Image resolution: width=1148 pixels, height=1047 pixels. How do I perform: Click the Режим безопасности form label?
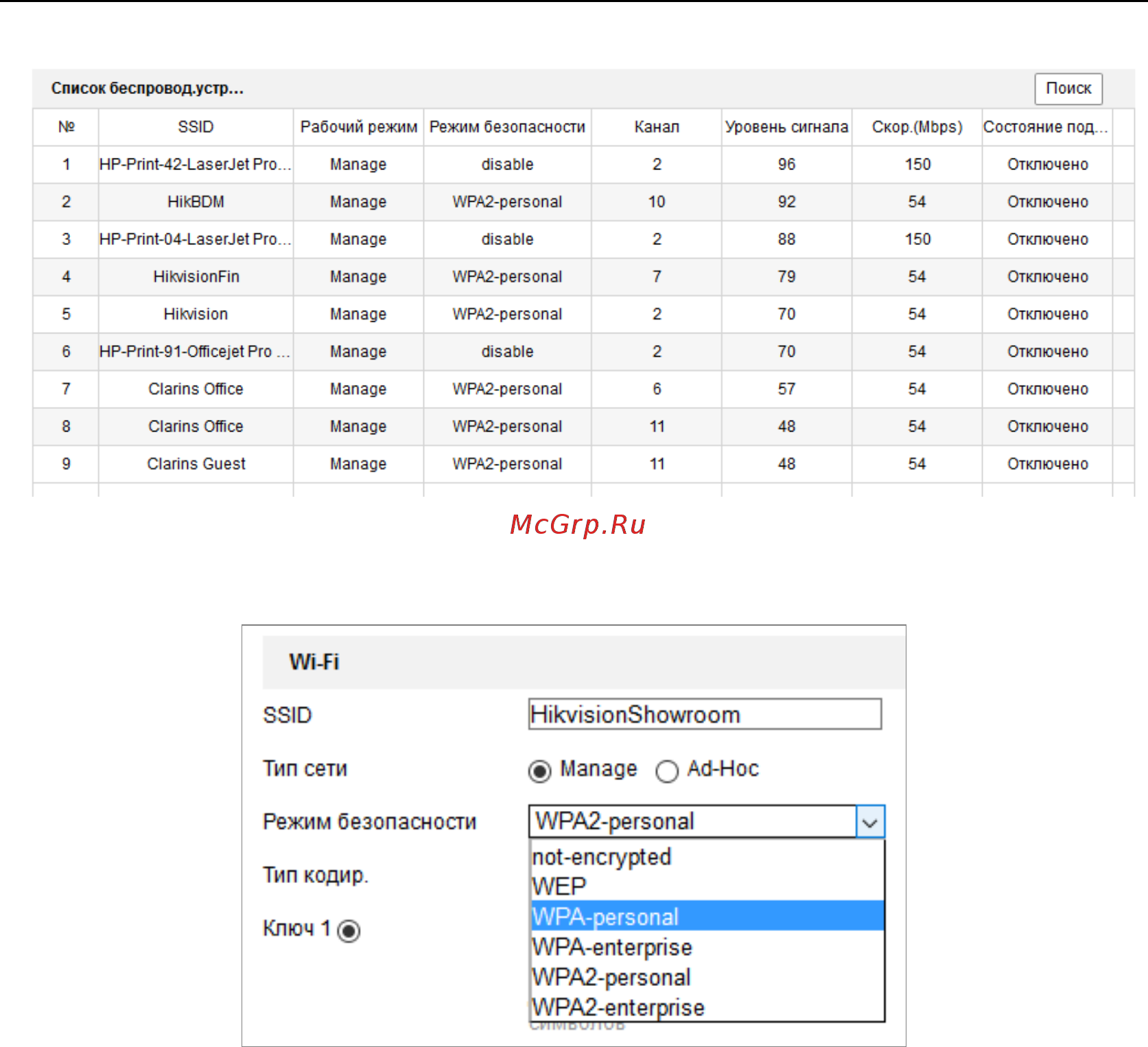[x=369, y=822]
